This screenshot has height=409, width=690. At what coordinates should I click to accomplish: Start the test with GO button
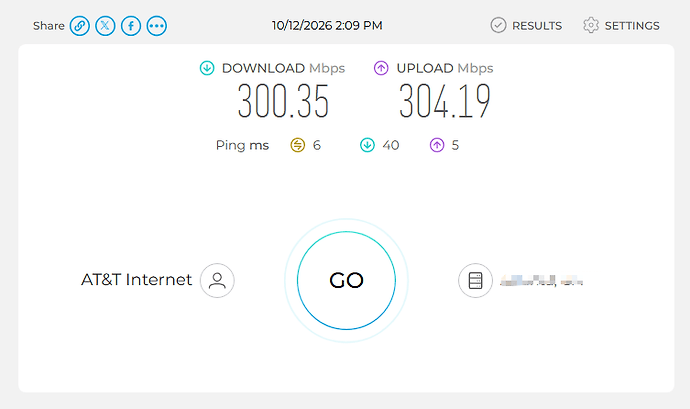[346, 280]
